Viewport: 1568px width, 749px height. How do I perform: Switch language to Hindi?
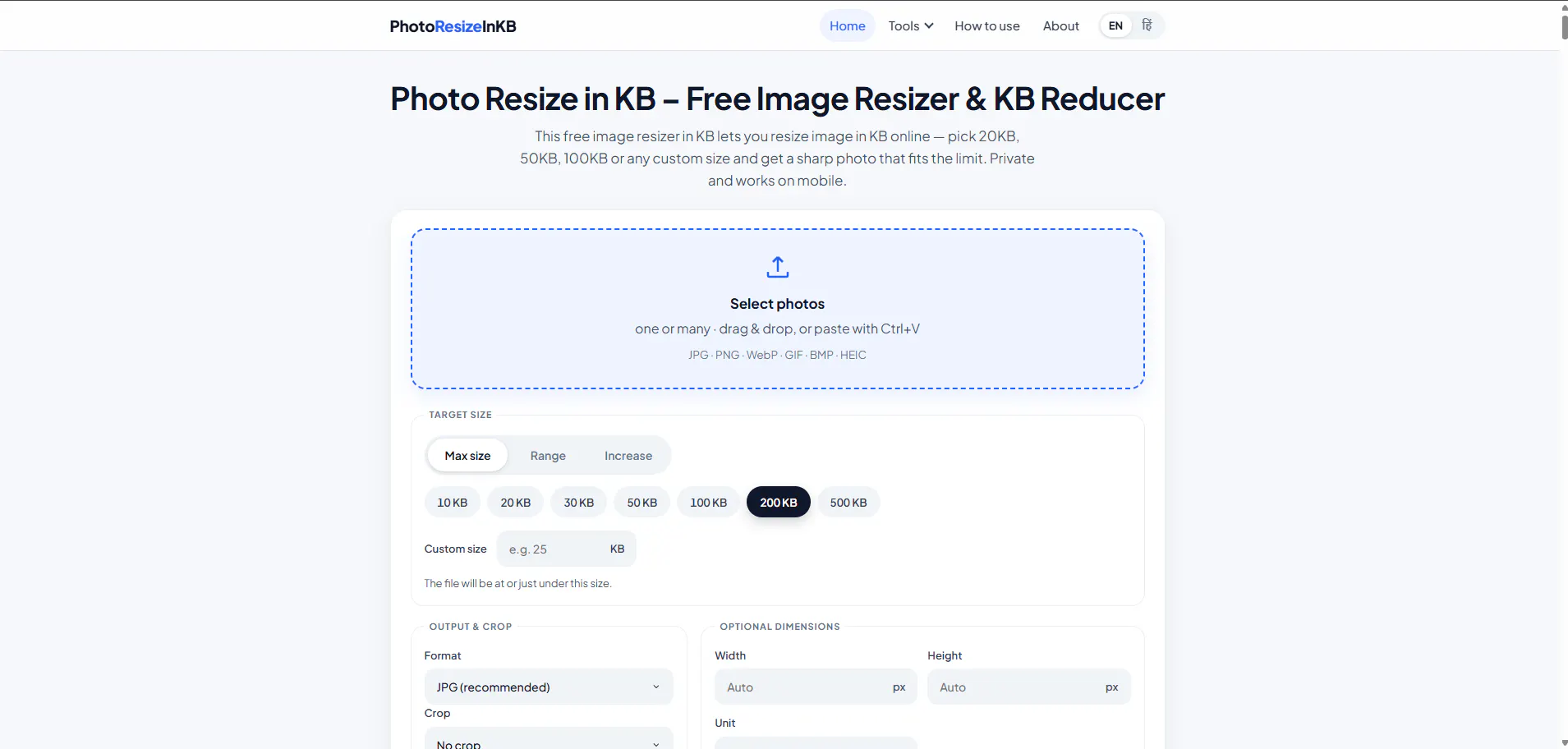point(1147,25)
